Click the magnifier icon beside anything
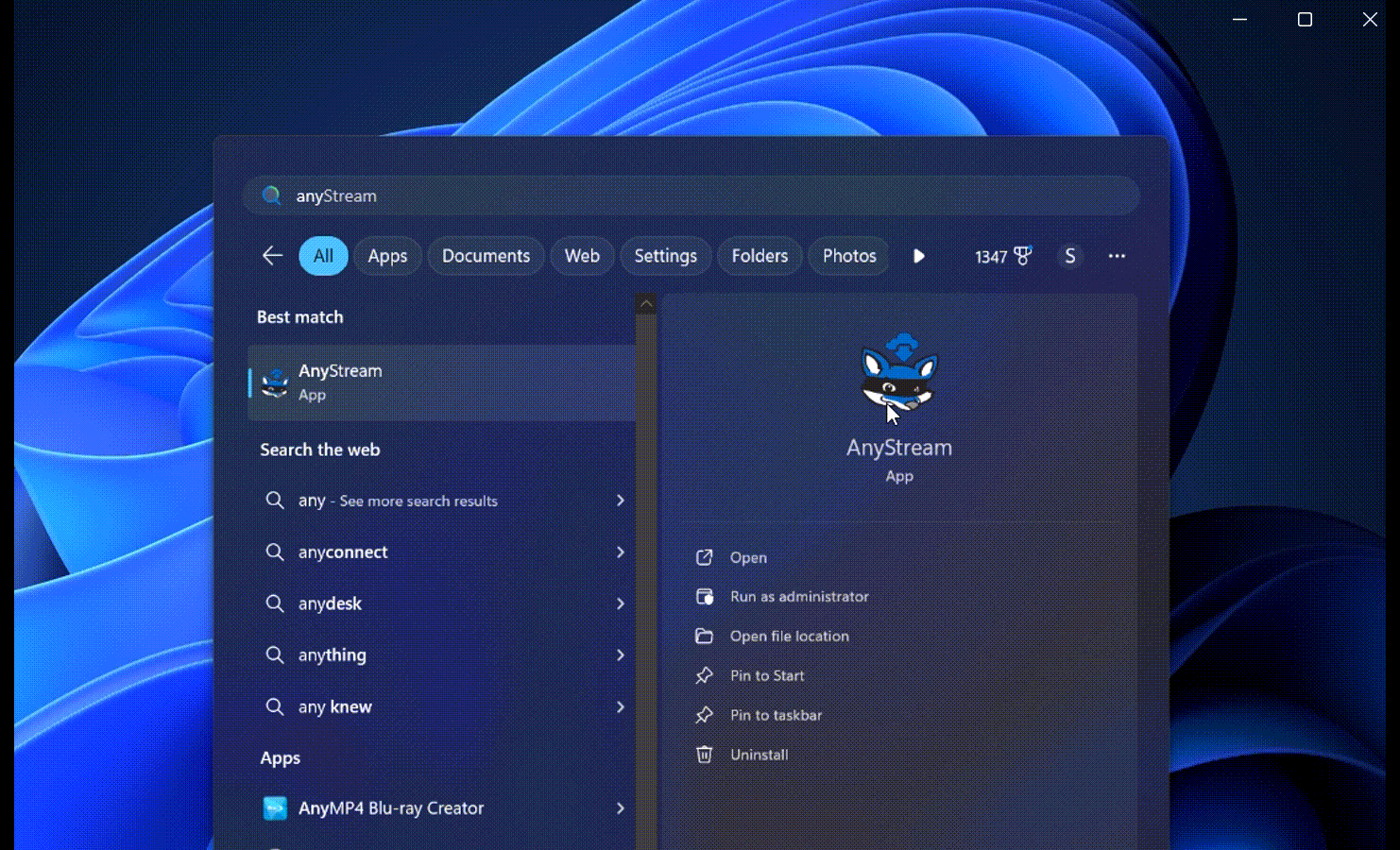This screenshot has width=1400, height=850. click(275, 654)
